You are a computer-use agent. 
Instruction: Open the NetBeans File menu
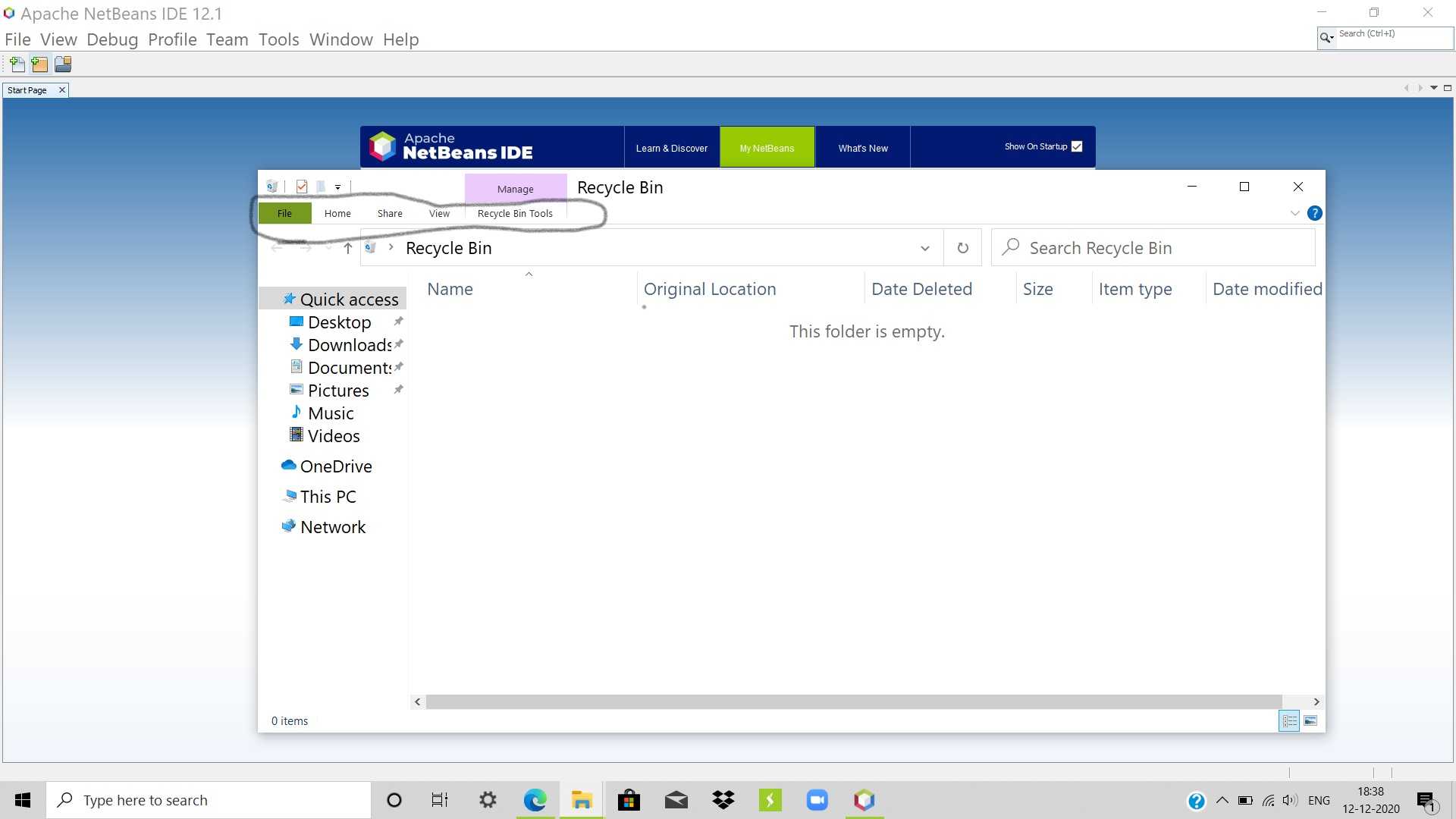(x=17, y=39)
